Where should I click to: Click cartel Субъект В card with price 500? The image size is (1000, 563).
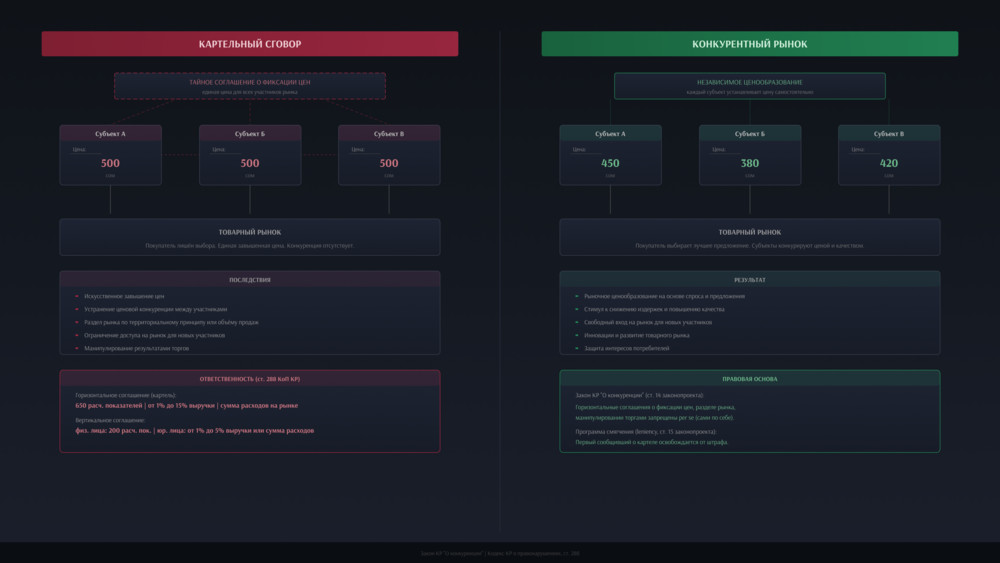(x=389, y=156)
